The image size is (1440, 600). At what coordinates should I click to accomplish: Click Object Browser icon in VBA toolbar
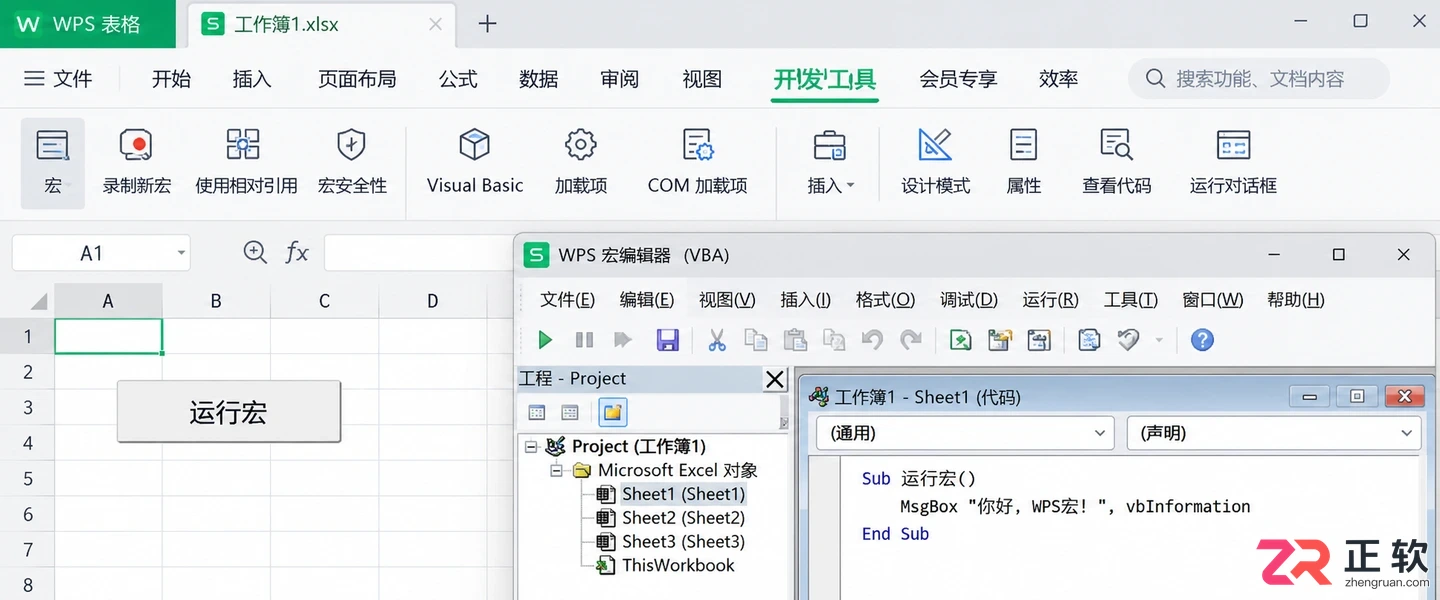click(x=1089, y=340)
